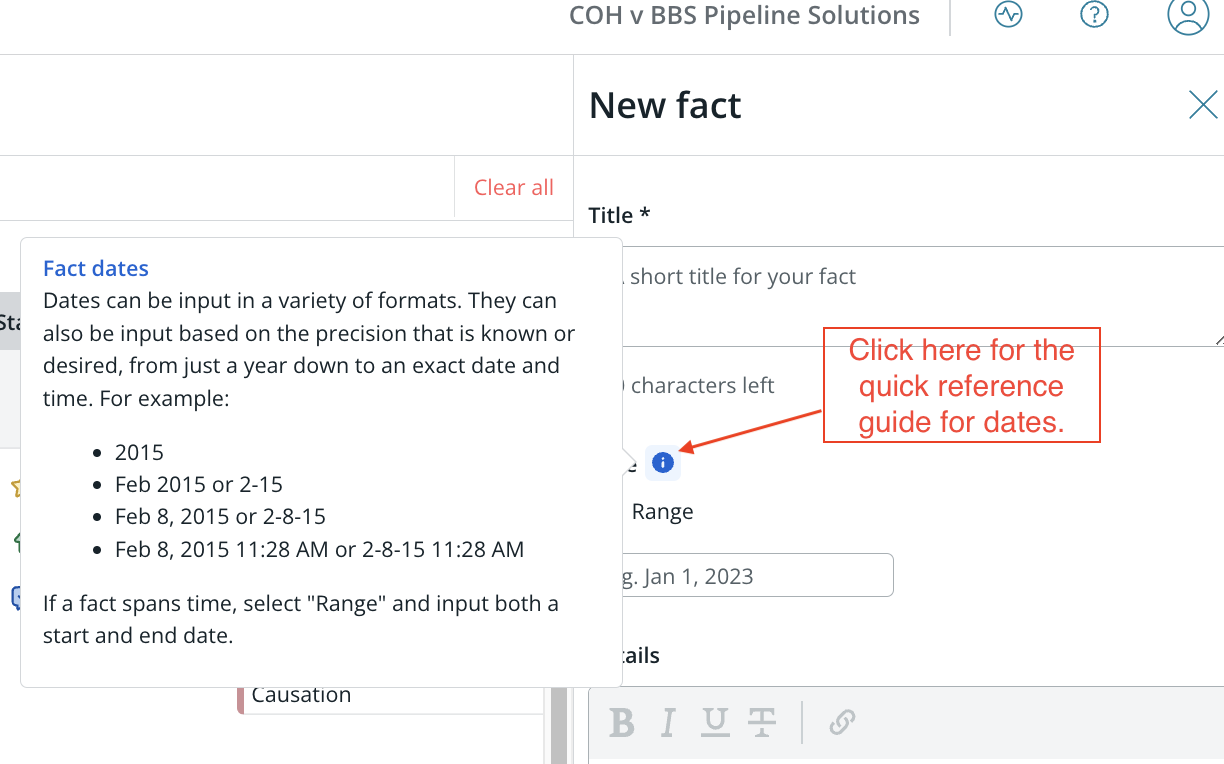Click the Clear all link
Screen dimensions: 1224x764
(514, 187)
